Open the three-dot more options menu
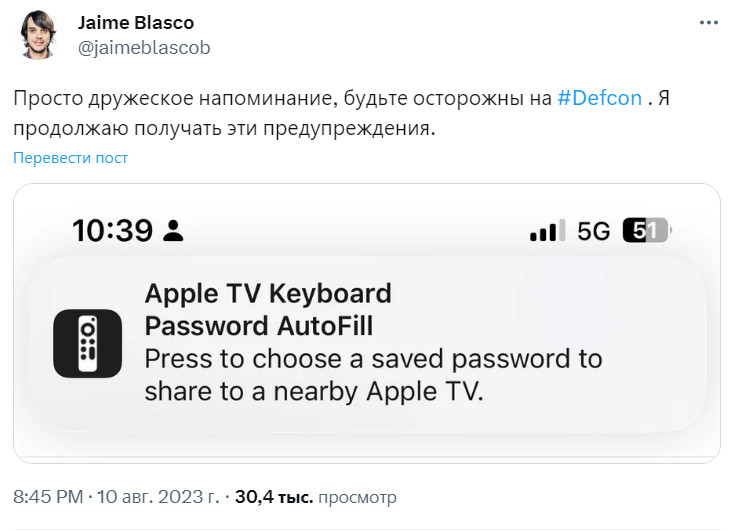This screenshot has width=733, height=531. click(708, 22)
